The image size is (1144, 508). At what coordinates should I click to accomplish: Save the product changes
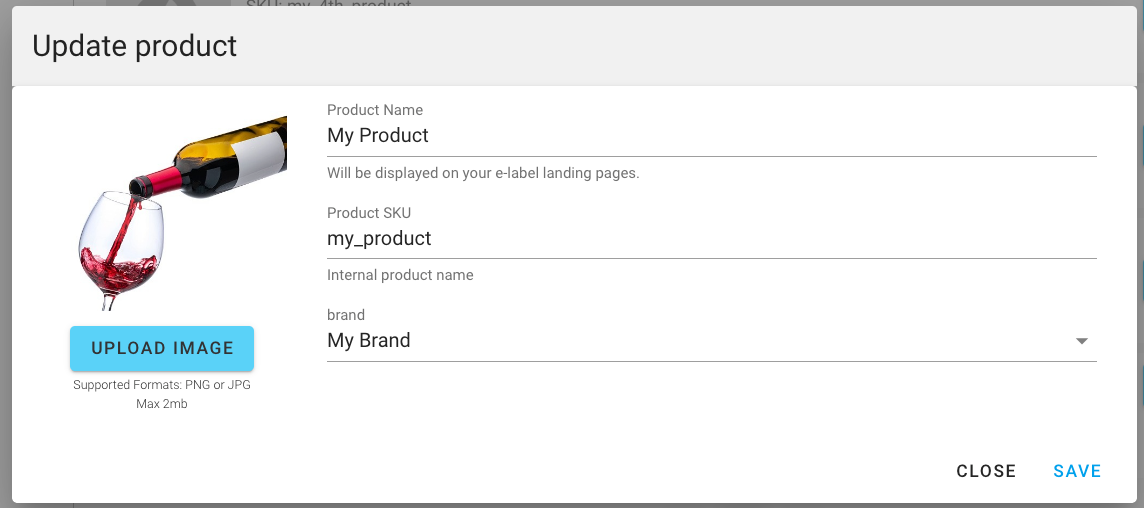coord(1077,471)
